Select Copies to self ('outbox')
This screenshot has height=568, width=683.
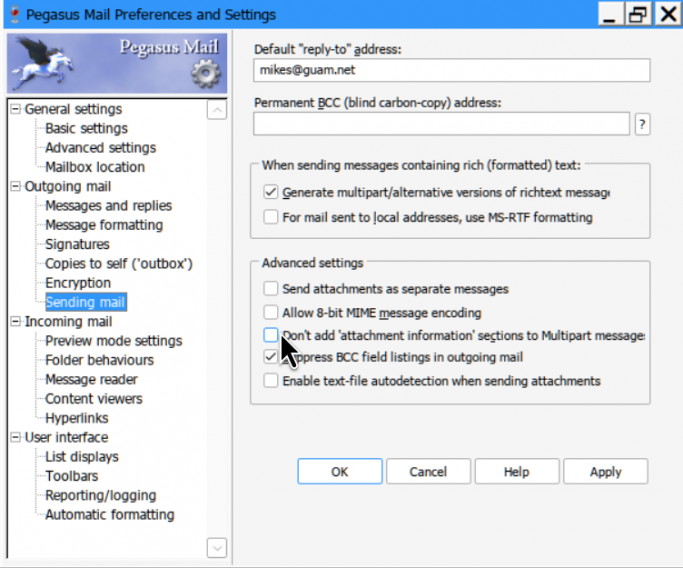tap(119, 264)
